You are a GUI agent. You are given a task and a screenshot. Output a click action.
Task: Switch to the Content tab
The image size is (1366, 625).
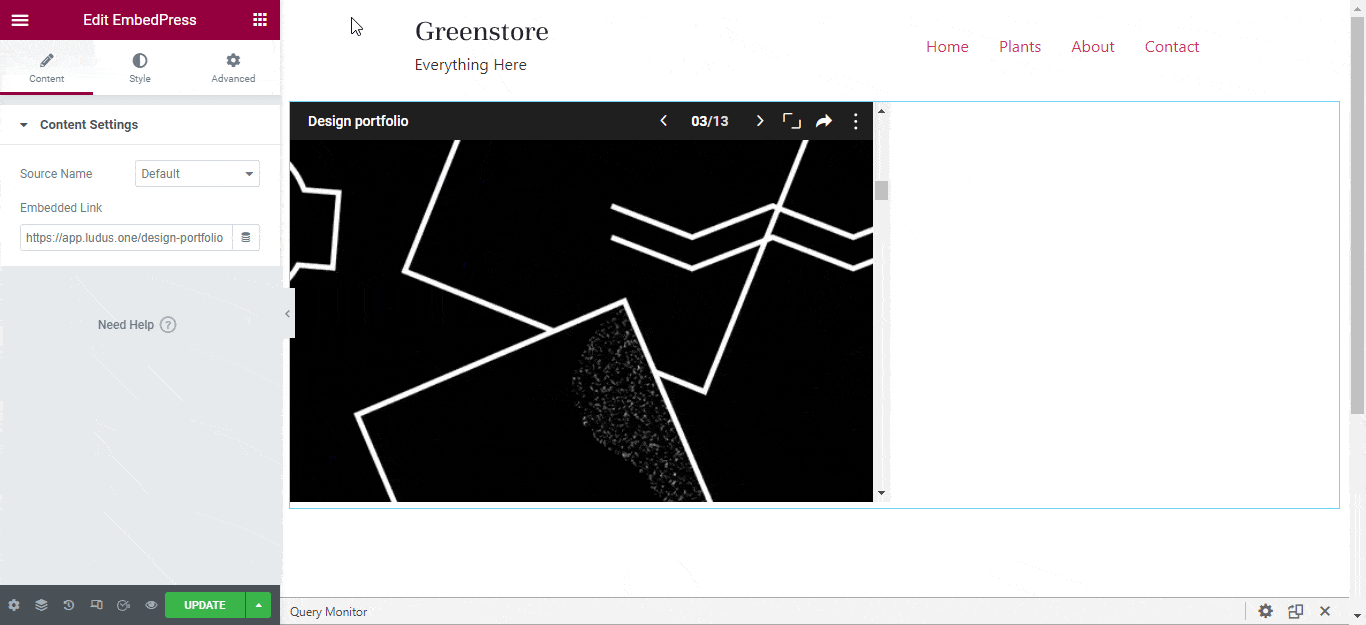[47, 68]
